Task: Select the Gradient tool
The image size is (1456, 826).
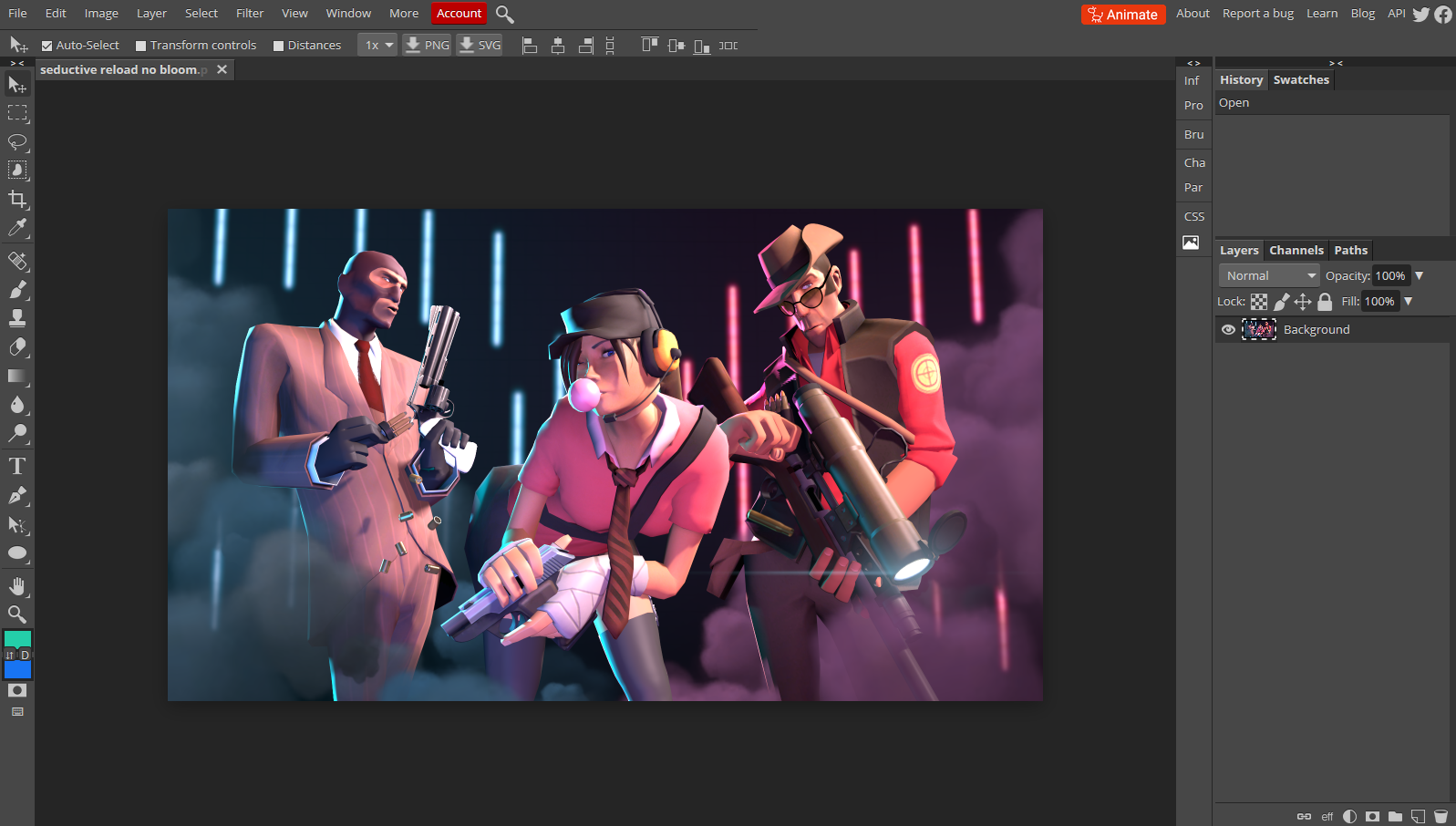Action: pos(17,376)
